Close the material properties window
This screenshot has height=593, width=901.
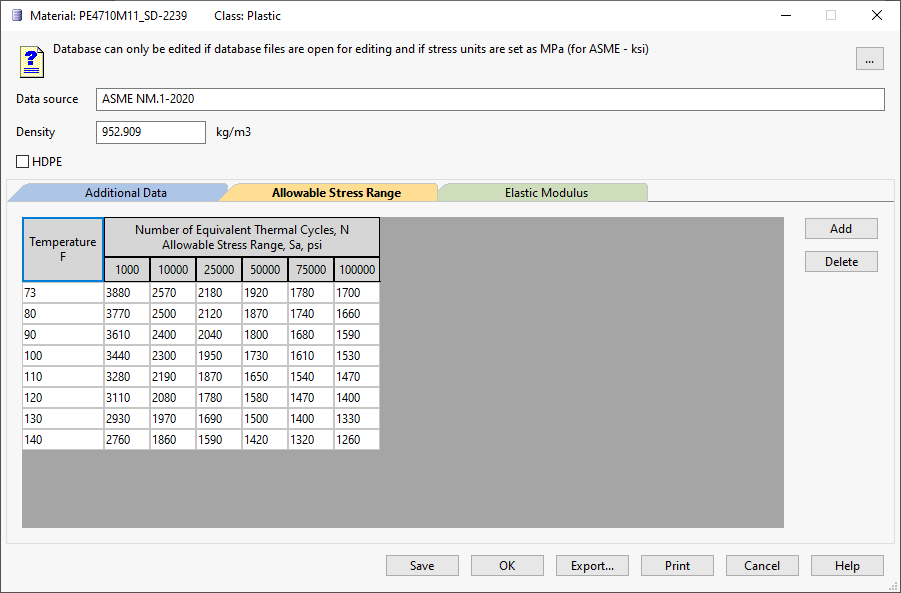(x=876, y=16)
